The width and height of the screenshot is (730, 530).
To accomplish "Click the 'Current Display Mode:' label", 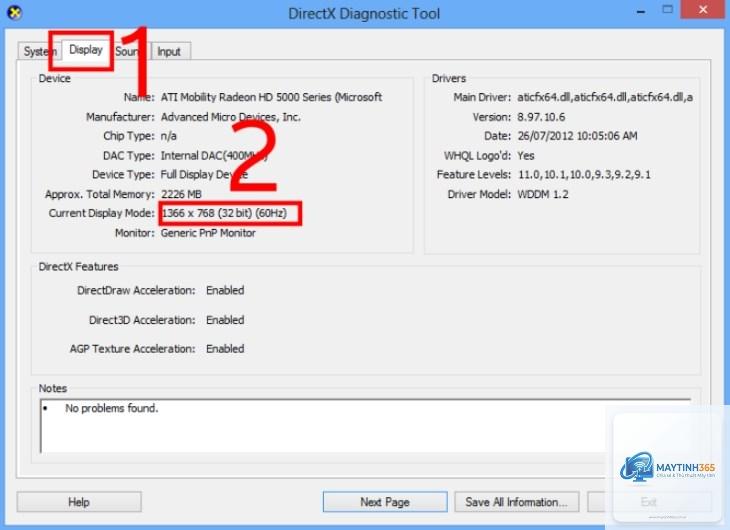I will pyautogui.click(x=101, y=213).
